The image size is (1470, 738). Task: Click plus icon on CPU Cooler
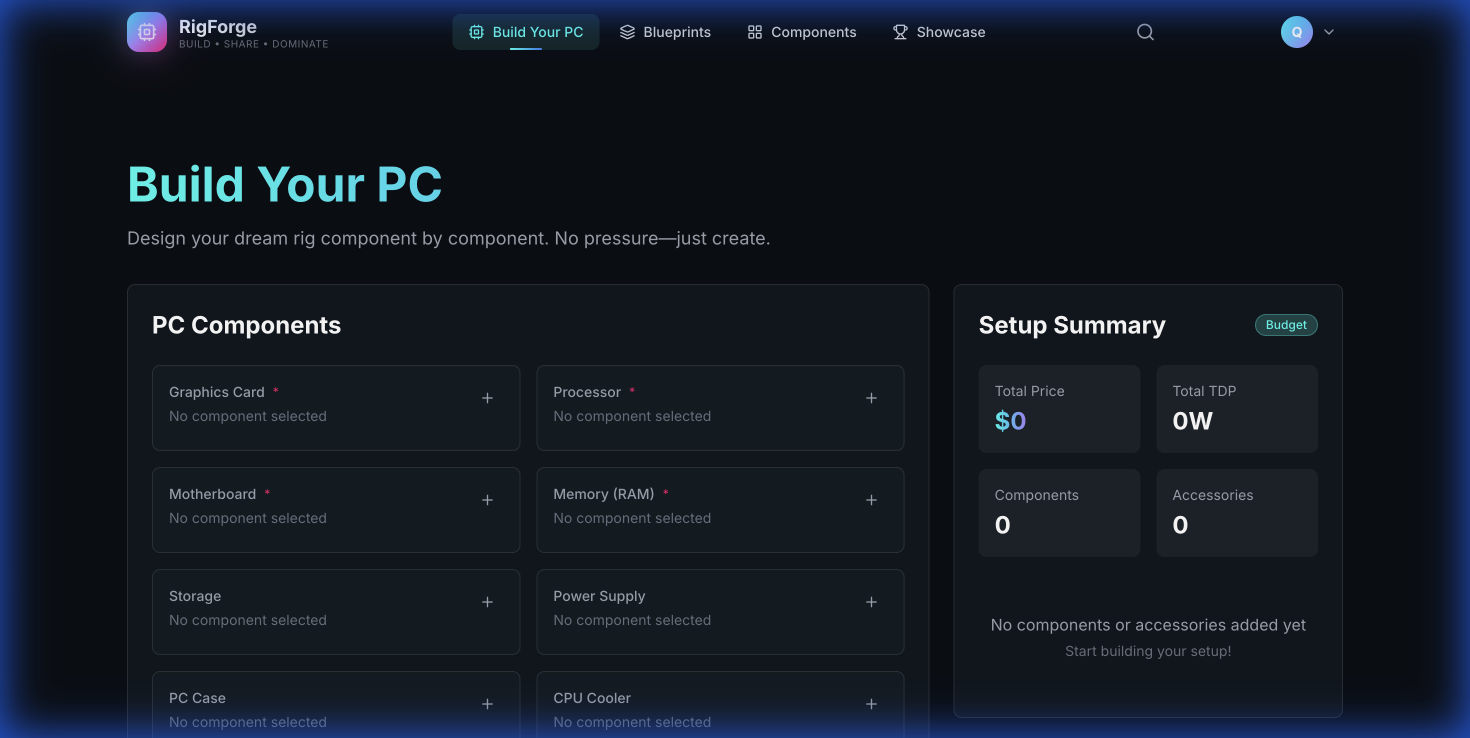click(872, 704)
